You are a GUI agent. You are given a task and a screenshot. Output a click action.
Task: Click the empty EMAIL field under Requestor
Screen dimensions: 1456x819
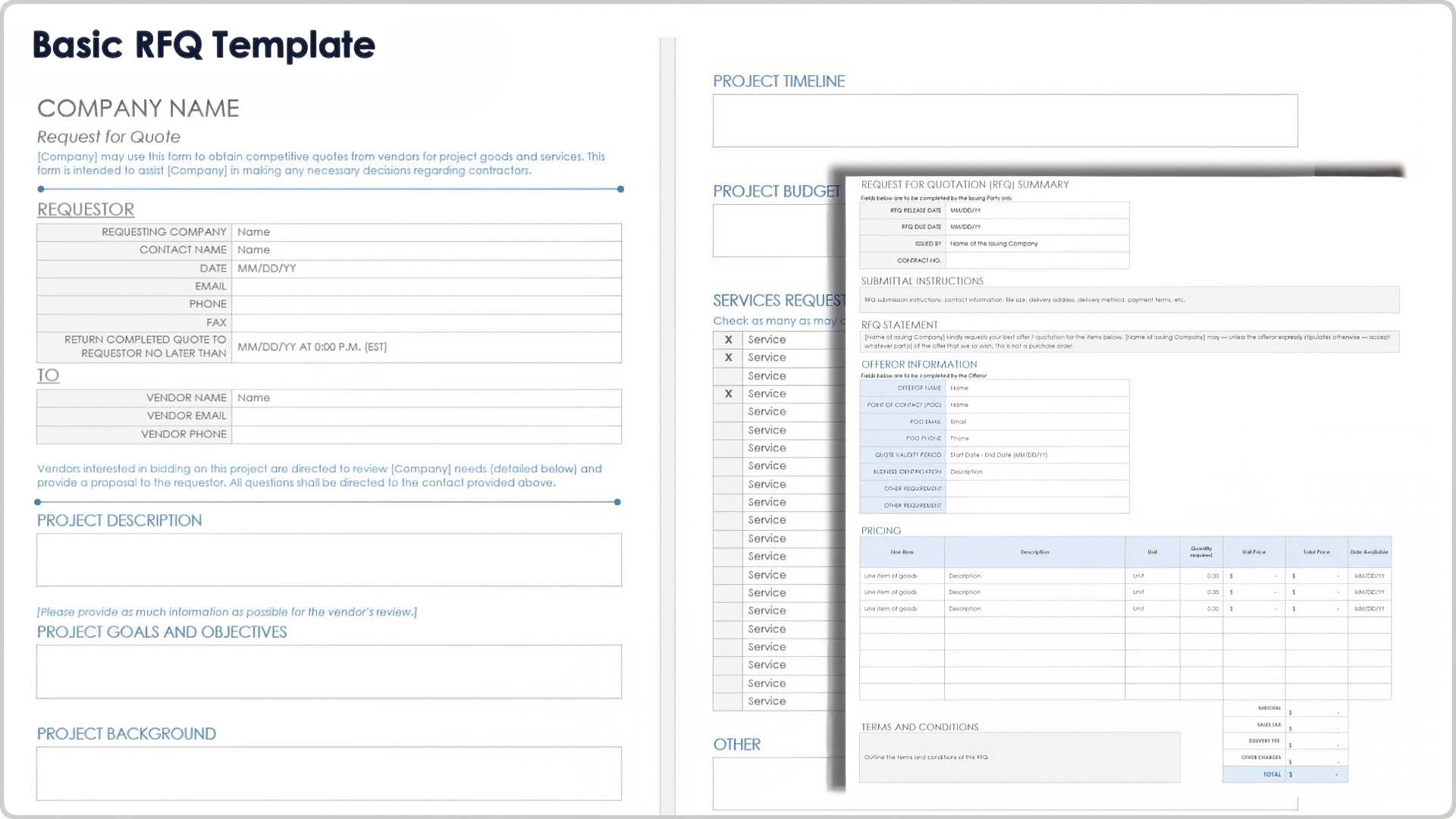pos(426,287)
